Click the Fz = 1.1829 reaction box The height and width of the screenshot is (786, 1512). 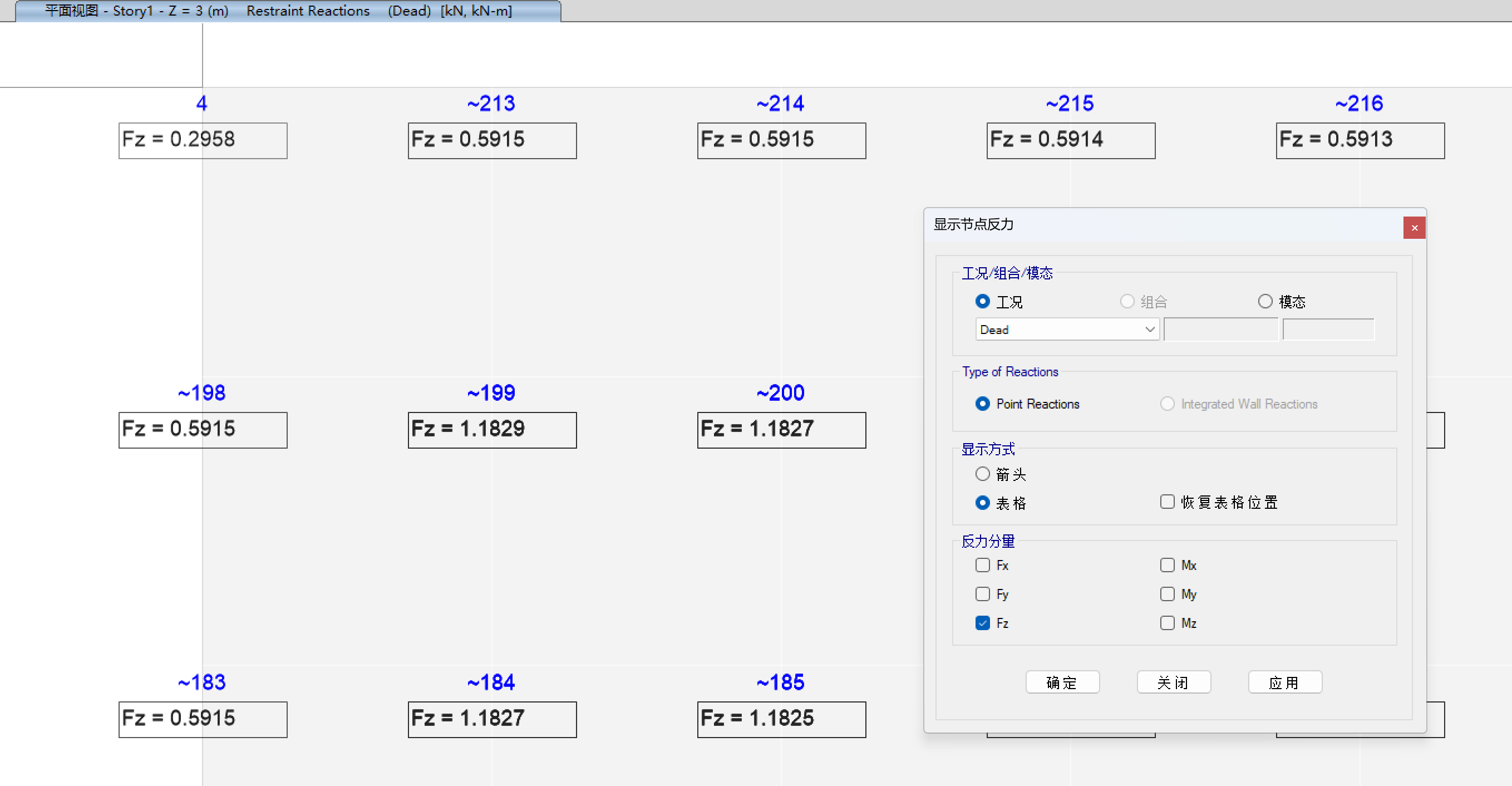coord(492,430)
